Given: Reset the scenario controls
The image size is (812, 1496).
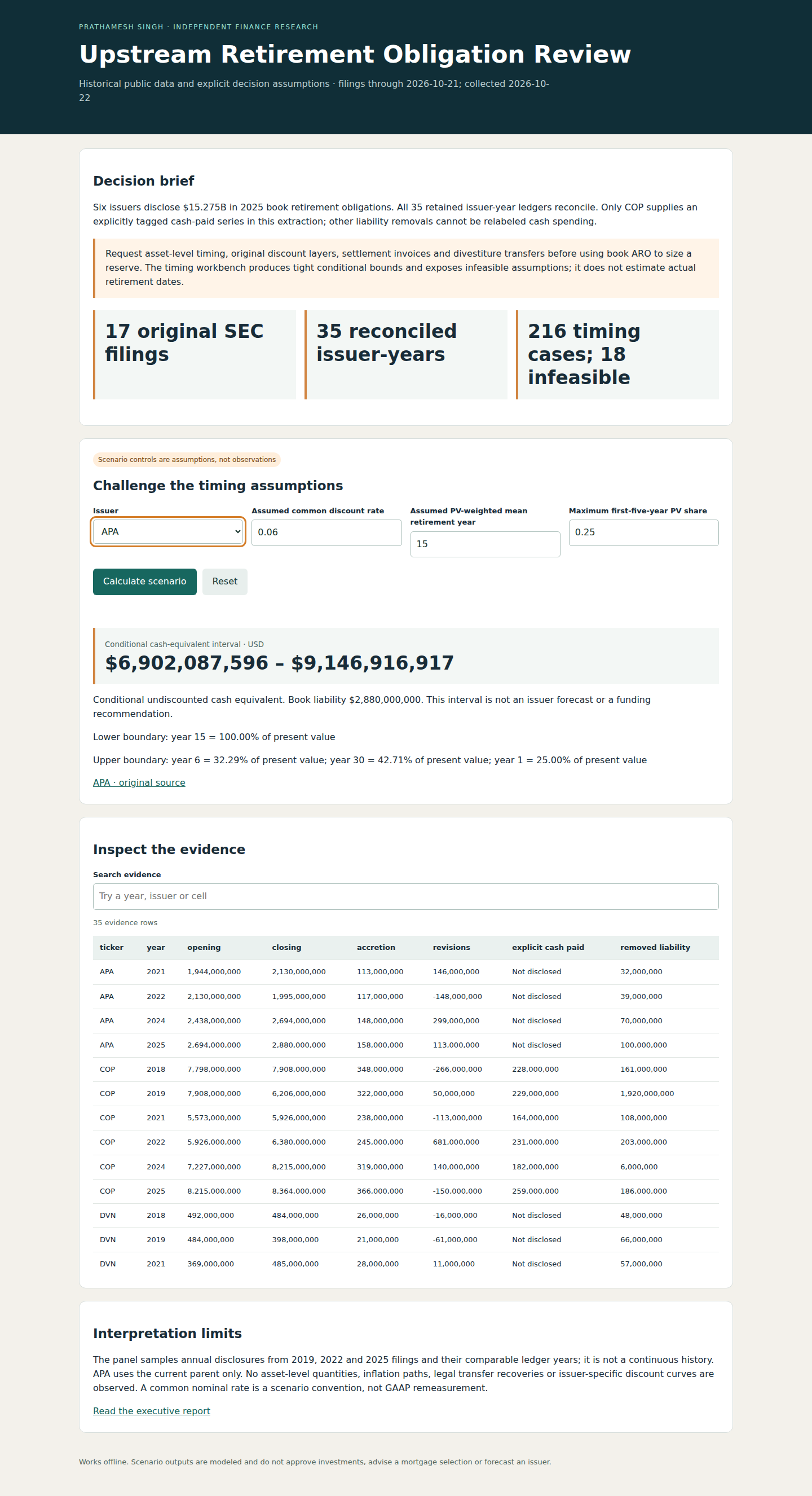Looking at the screenshot, I should tap(224, 582).
